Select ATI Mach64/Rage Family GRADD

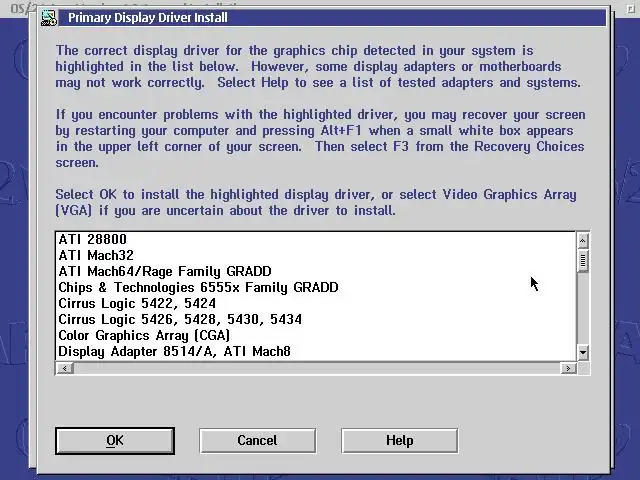point(315,271)
